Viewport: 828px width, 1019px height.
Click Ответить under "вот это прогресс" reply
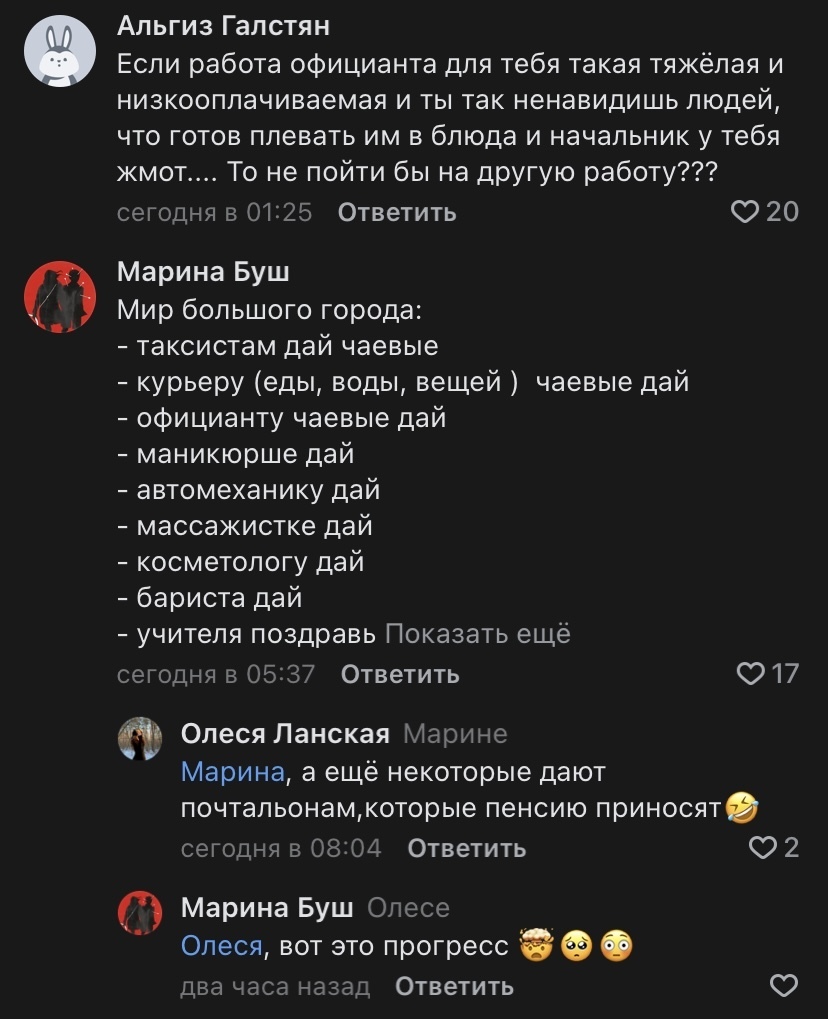pyautogui.click(x=455, y=987)
